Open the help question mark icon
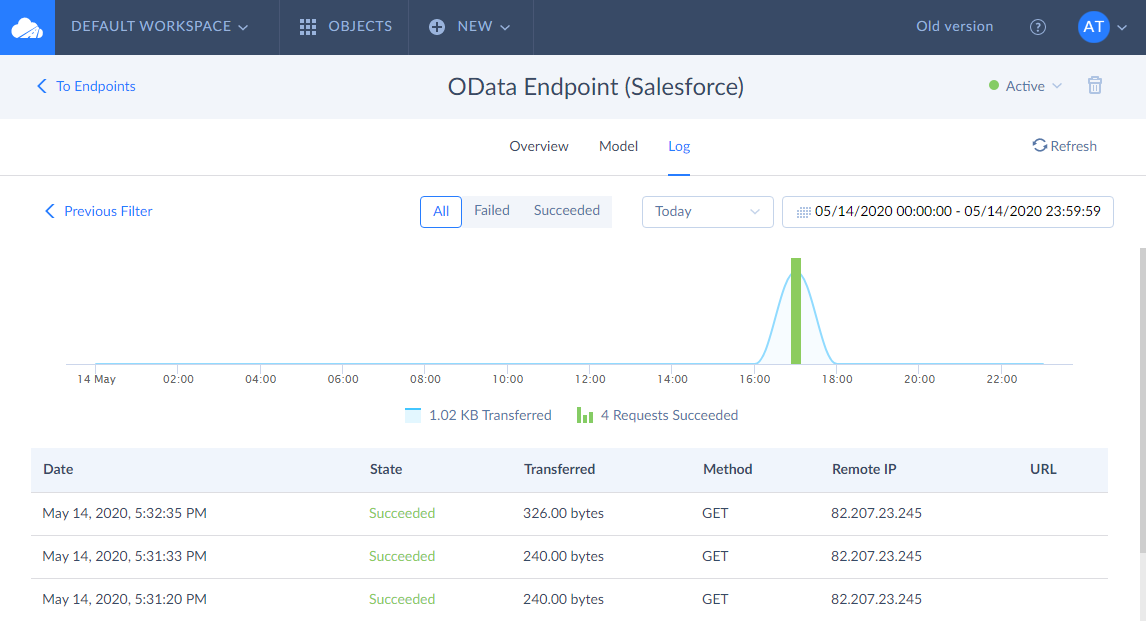The height and width of the screenshot is (621, 1146). [x=1038, y=27]
